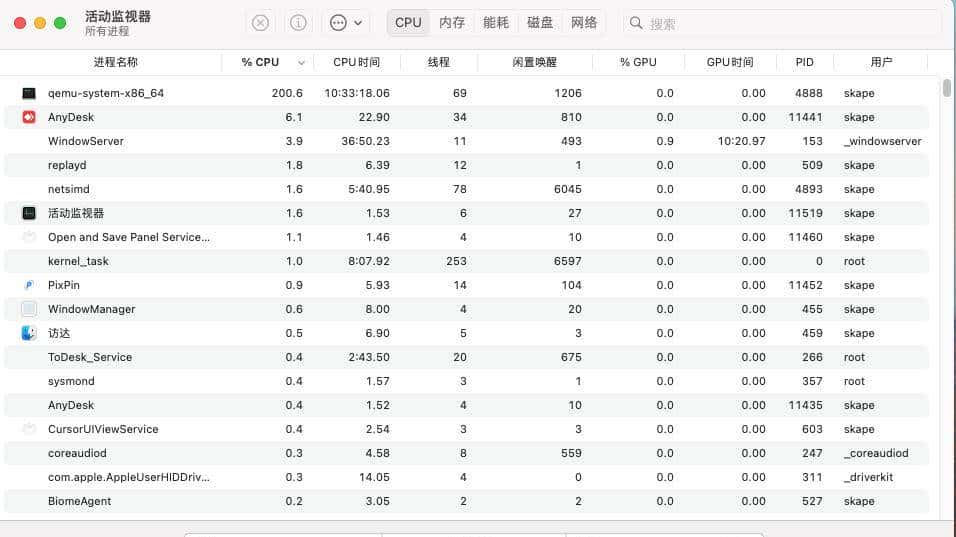Select the coreaudiod process row

coord(466,453)
